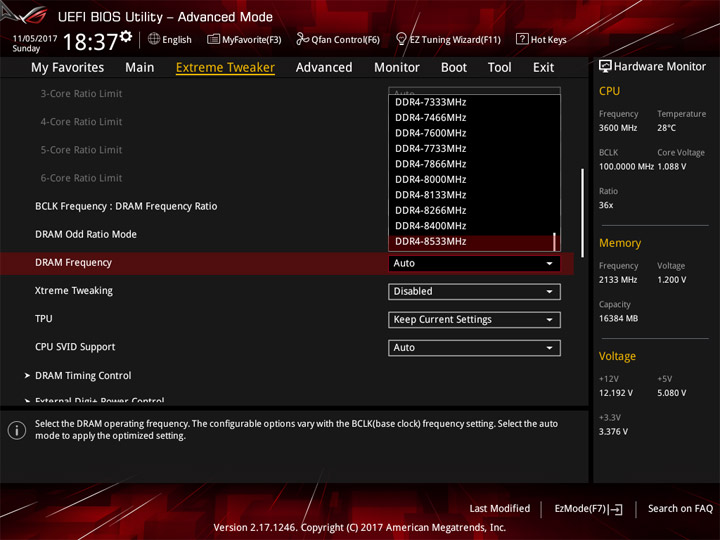Open DRAM Frequency Auto dropdown

tap(474, 264)
